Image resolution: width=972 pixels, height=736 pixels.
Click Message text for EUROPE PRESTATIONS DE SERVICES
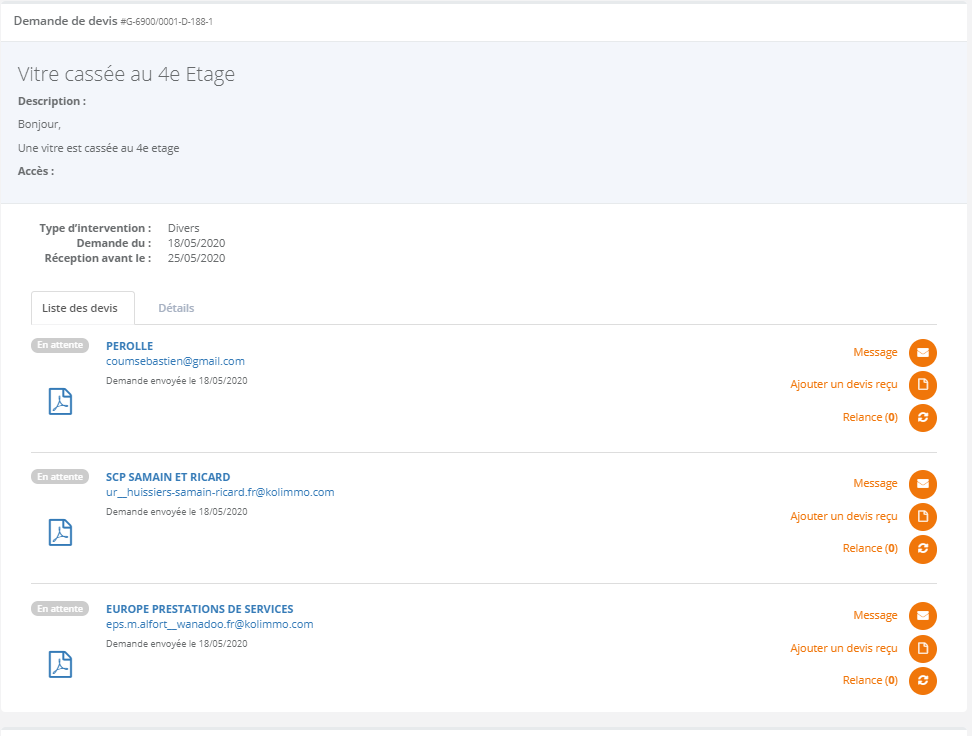coord(875,615)
